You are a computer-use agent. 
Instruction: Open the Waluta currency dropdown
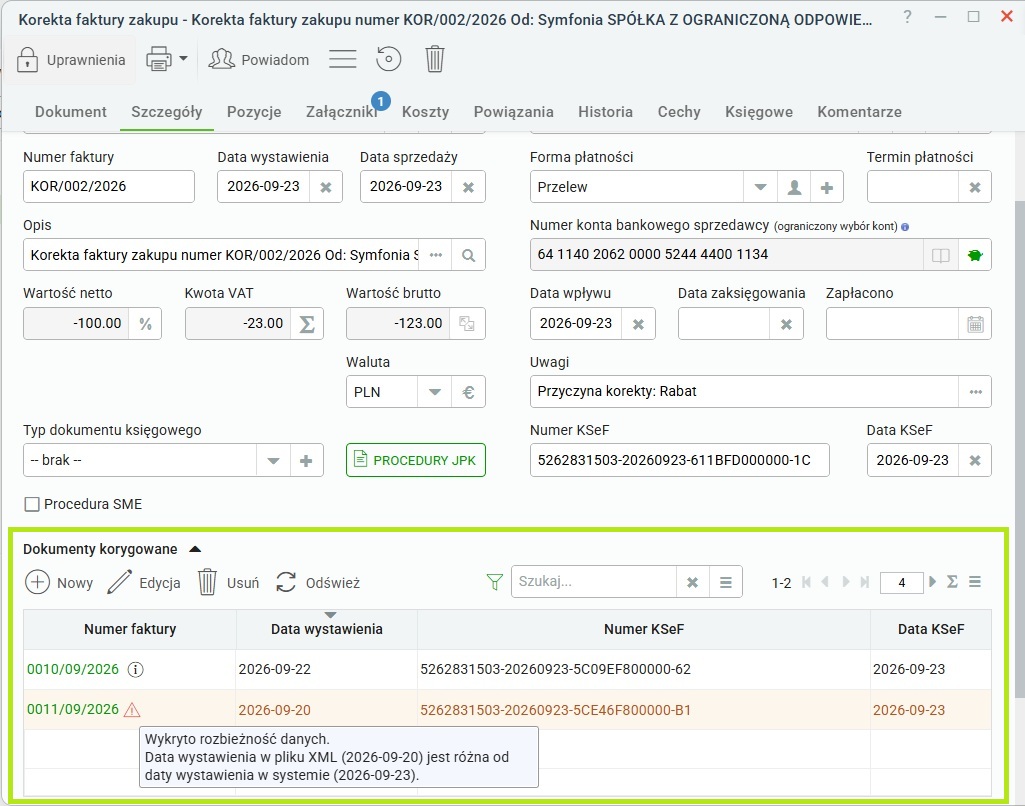(x=435, y=392)
